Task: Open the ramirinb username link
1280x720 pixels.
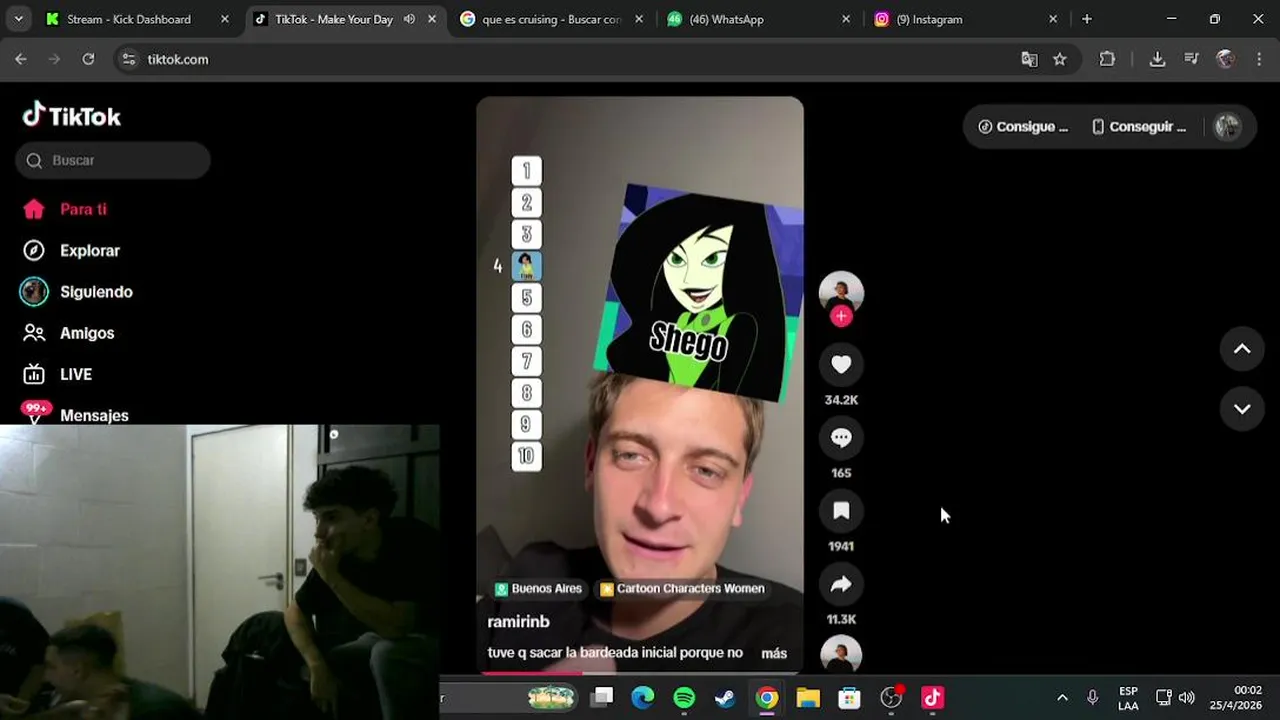Action: (x=518, y=622)
